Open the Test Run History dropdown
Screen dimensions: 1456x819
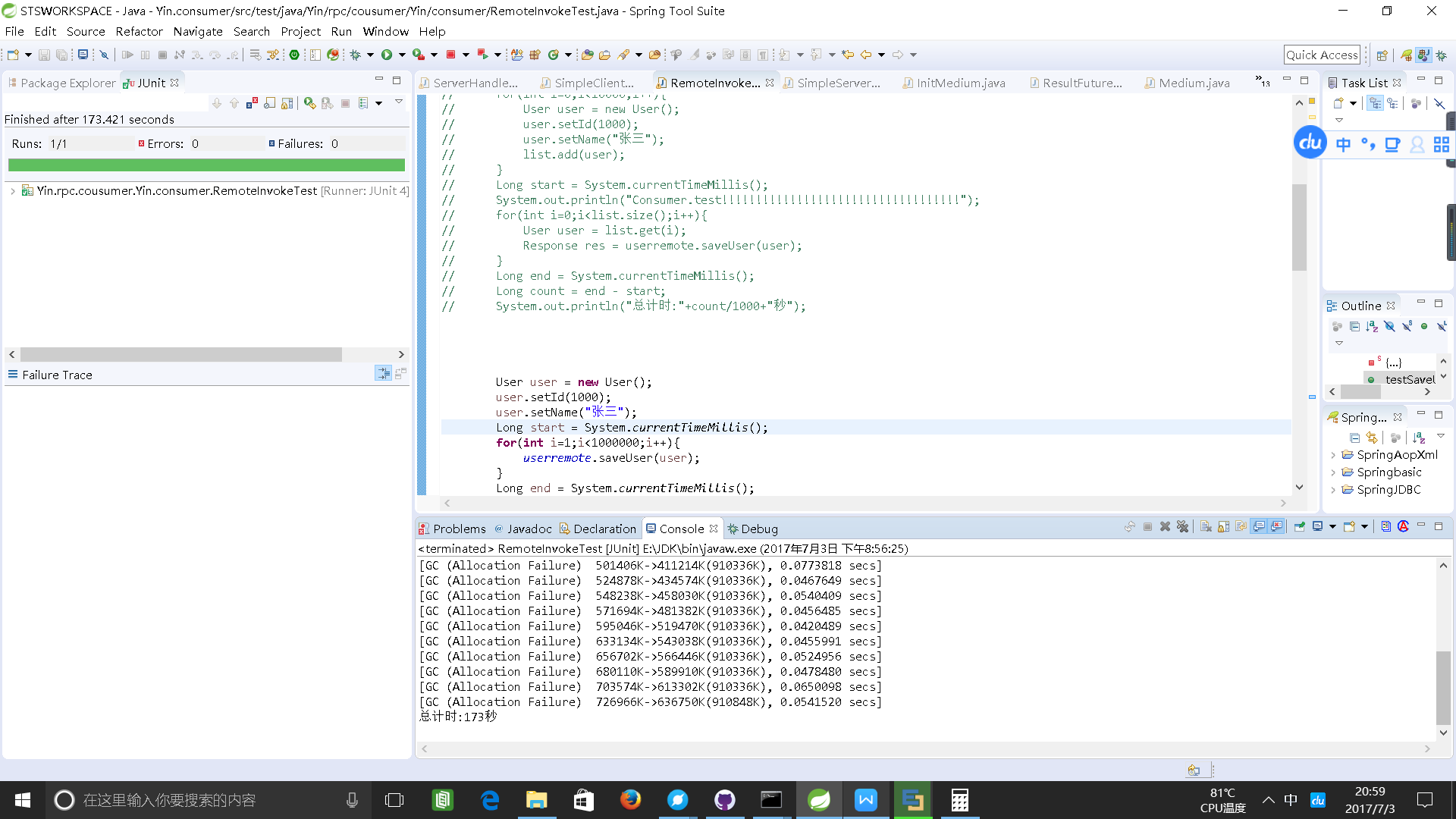378,103
